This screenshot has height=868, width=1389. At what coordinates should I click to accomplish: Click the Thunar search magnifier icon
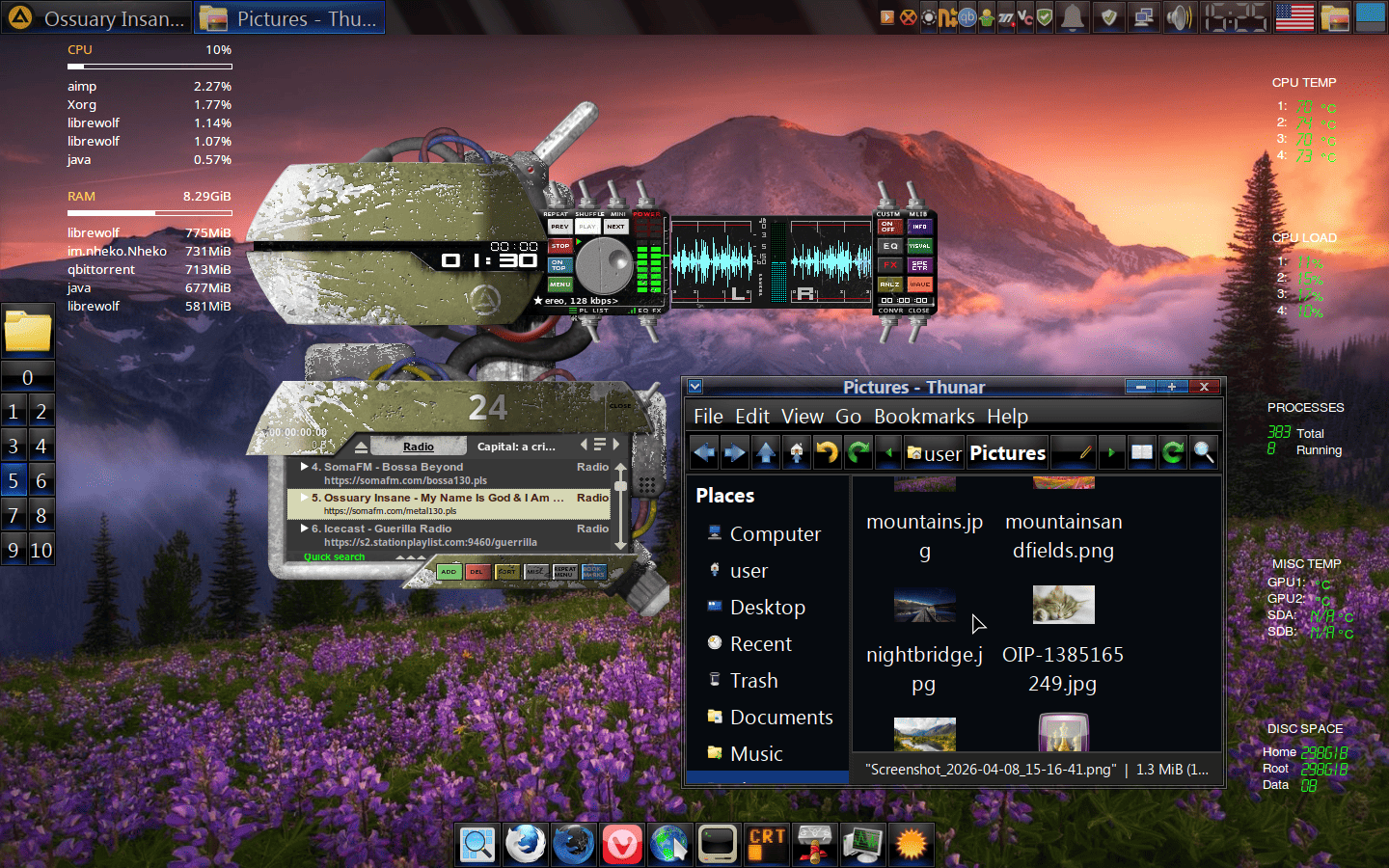pyautogui.click(x=1204, y=452)
